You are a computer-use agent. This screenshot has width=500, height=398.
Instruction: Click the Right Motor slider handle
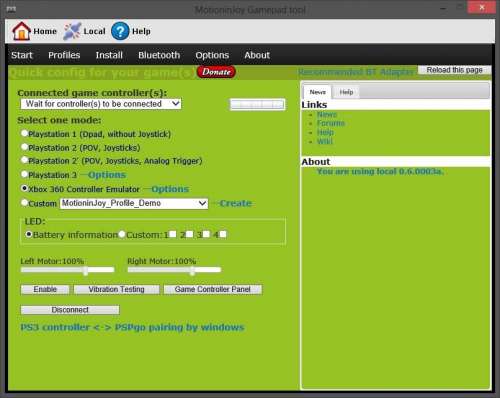click(x=192, y=270)
